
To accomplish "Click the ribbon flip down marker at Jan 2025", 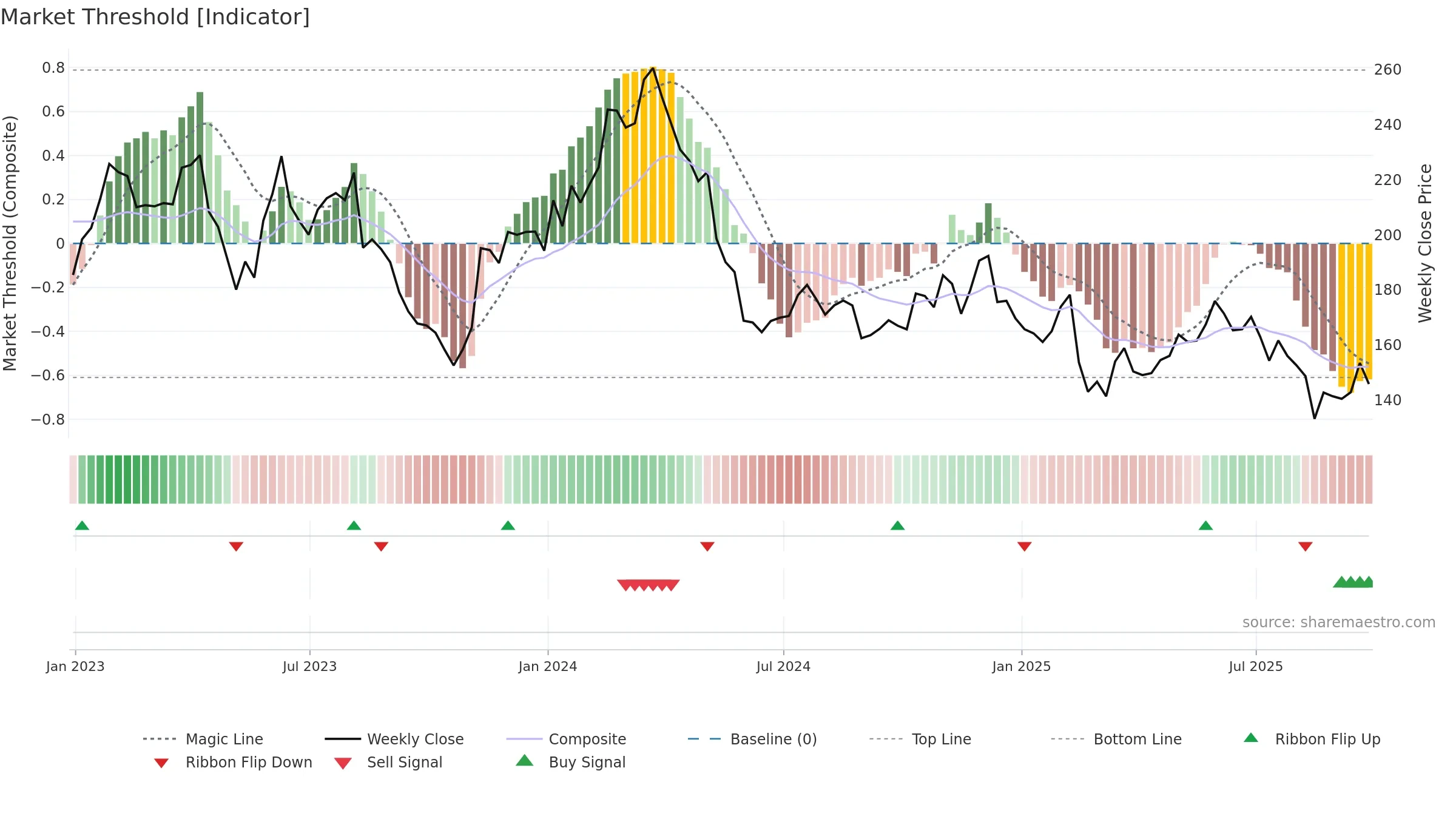I will pos(1025,547).
